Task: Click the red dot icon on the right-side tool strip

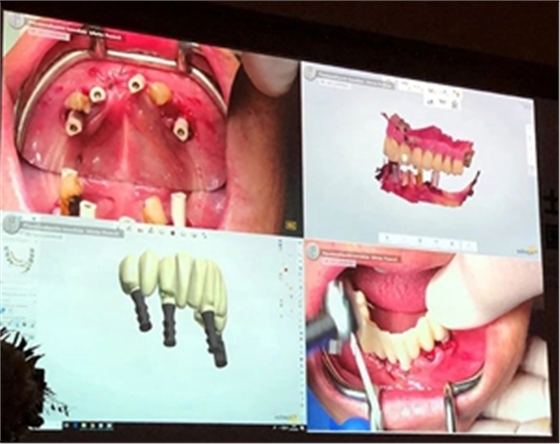Action: 286,270
